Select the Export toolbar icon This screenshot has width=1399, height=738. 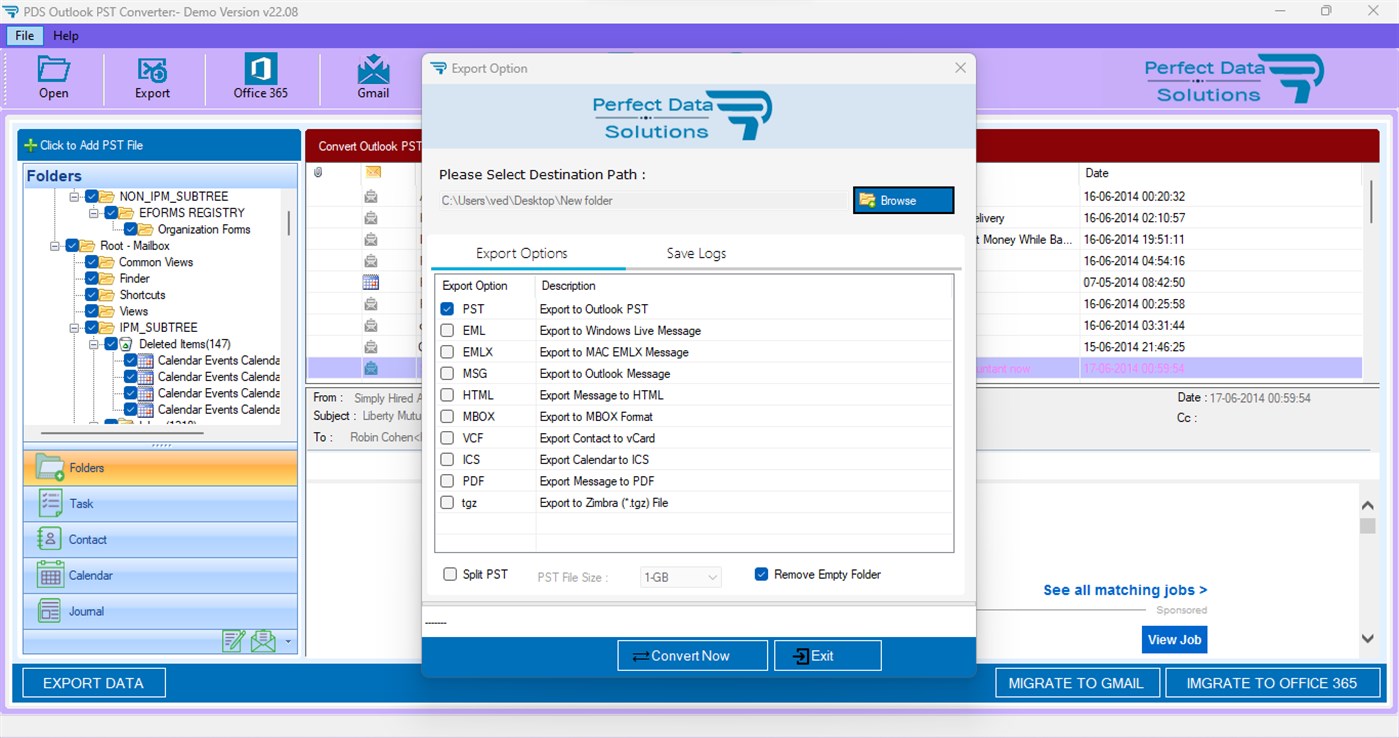pos(152,78)
